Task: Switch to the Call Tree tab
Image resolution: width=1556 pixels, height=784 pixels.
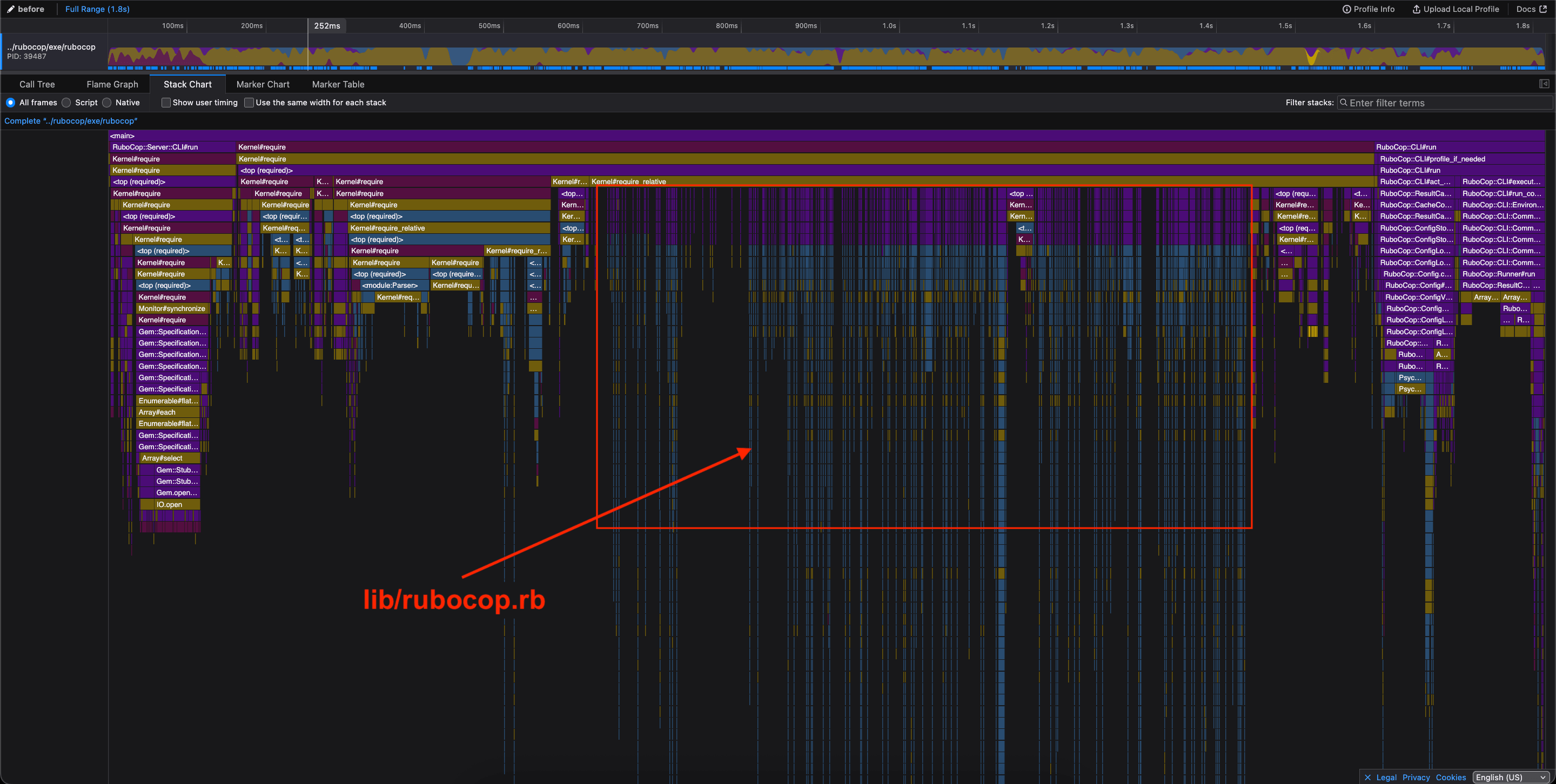Action: pyautogui.click(x=37, y=84)
